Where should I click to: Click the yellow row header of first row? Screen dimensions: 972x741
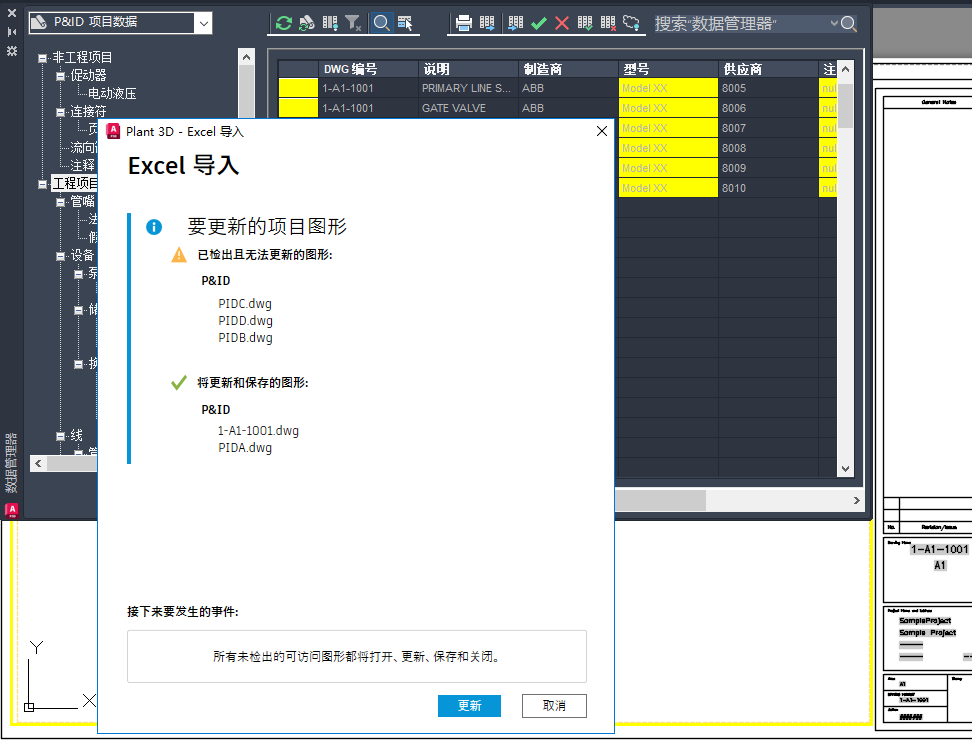click(298, 88)
